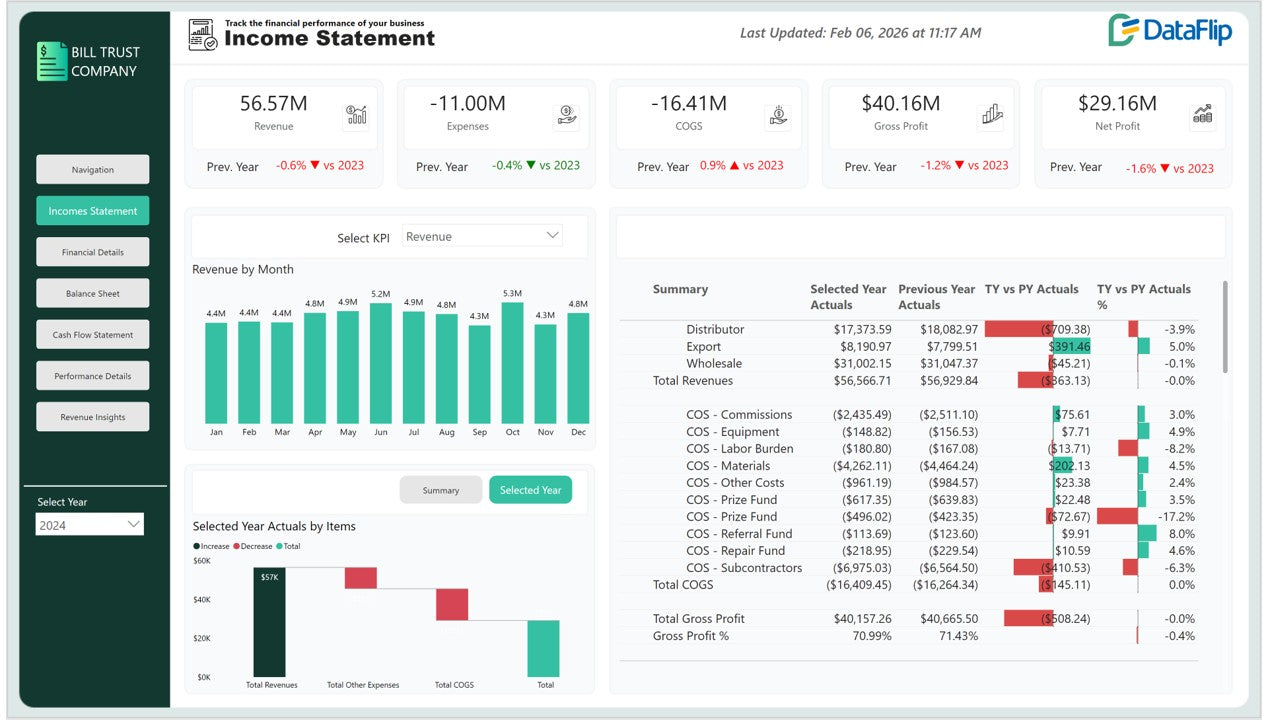
Task: Click the Navigation button in sidebar
Action: [93, 170]
